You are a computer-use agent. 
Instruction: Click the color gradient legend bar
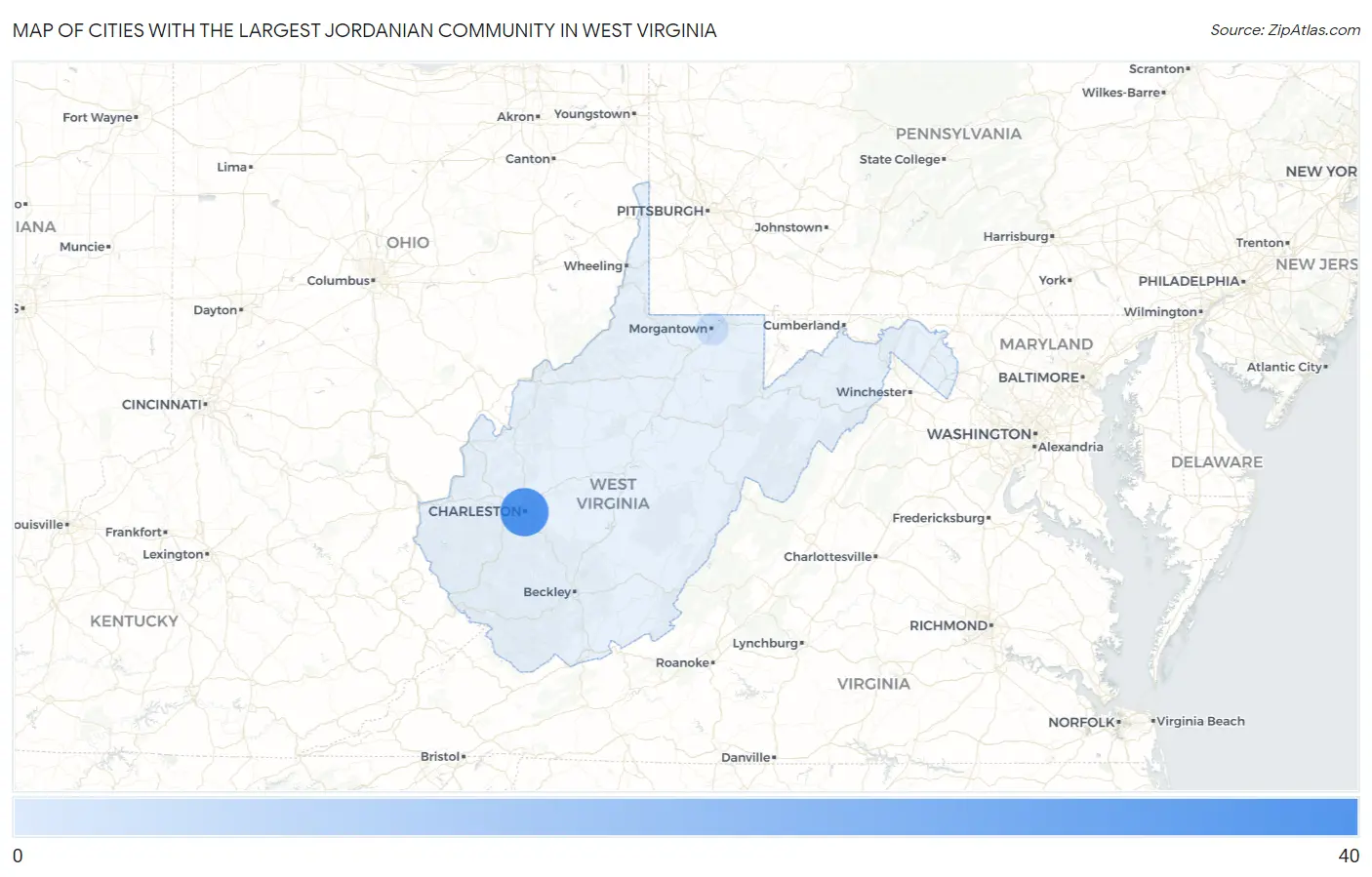(x=685, y=817)
